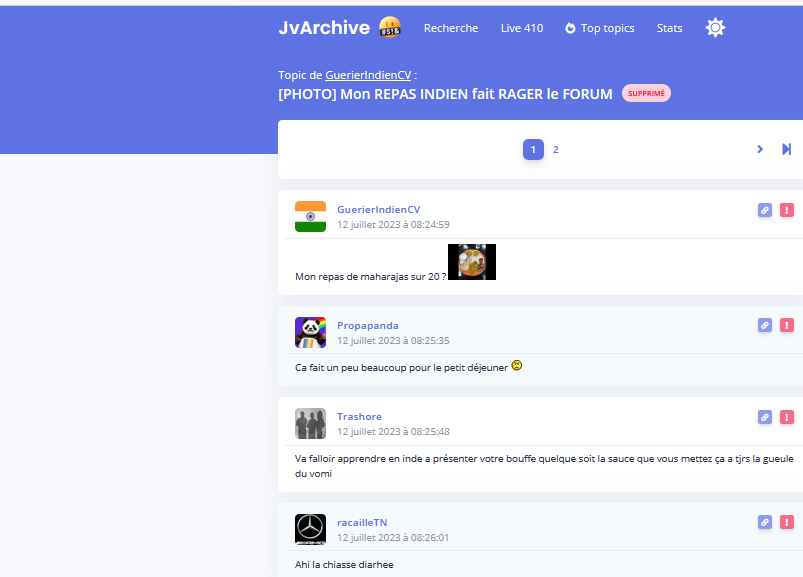
Task: Copy permalink of Propapanda's post
Action: (765, 325)
